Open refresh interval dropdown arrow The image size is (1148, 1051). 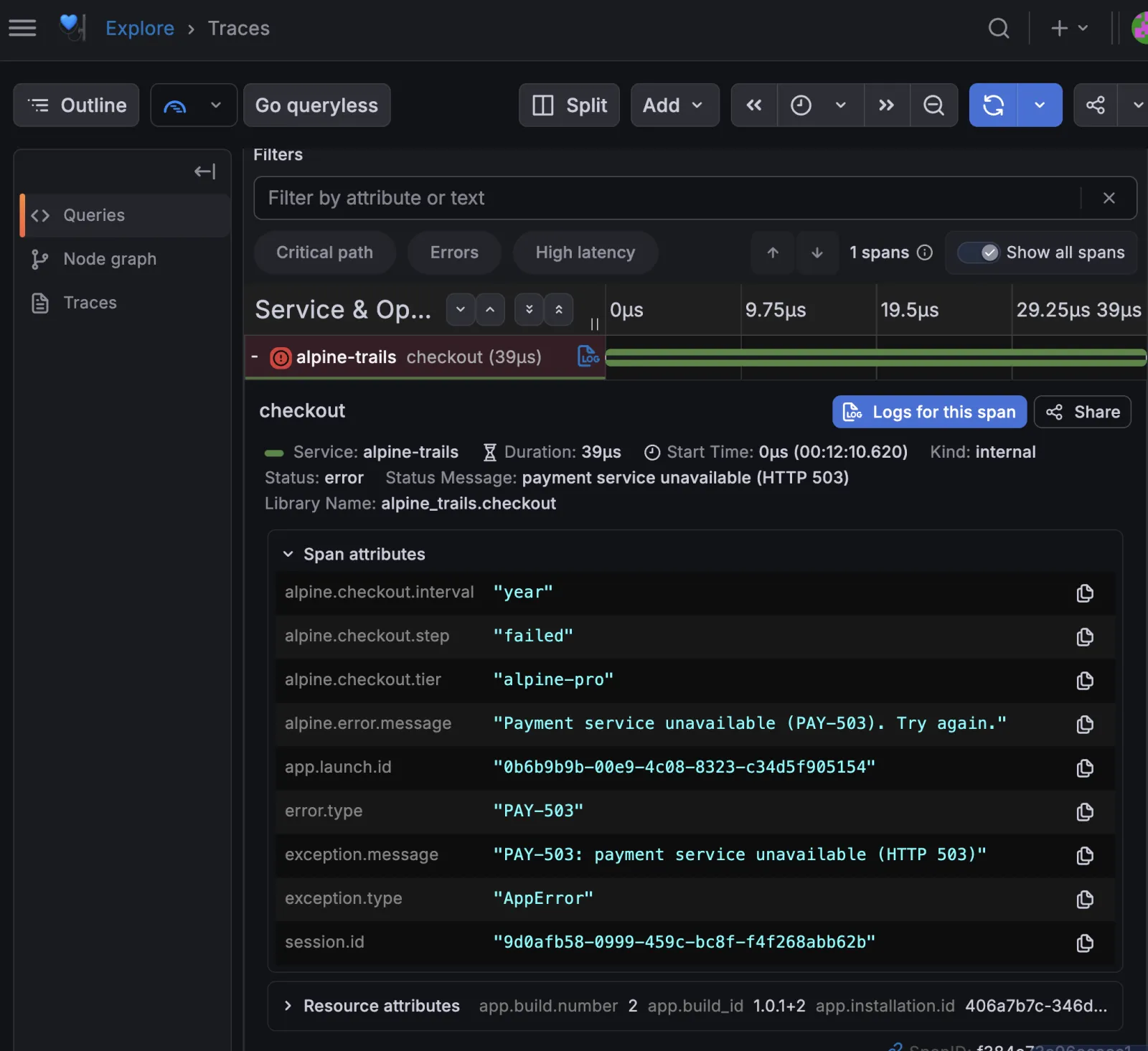point(1040,105)
